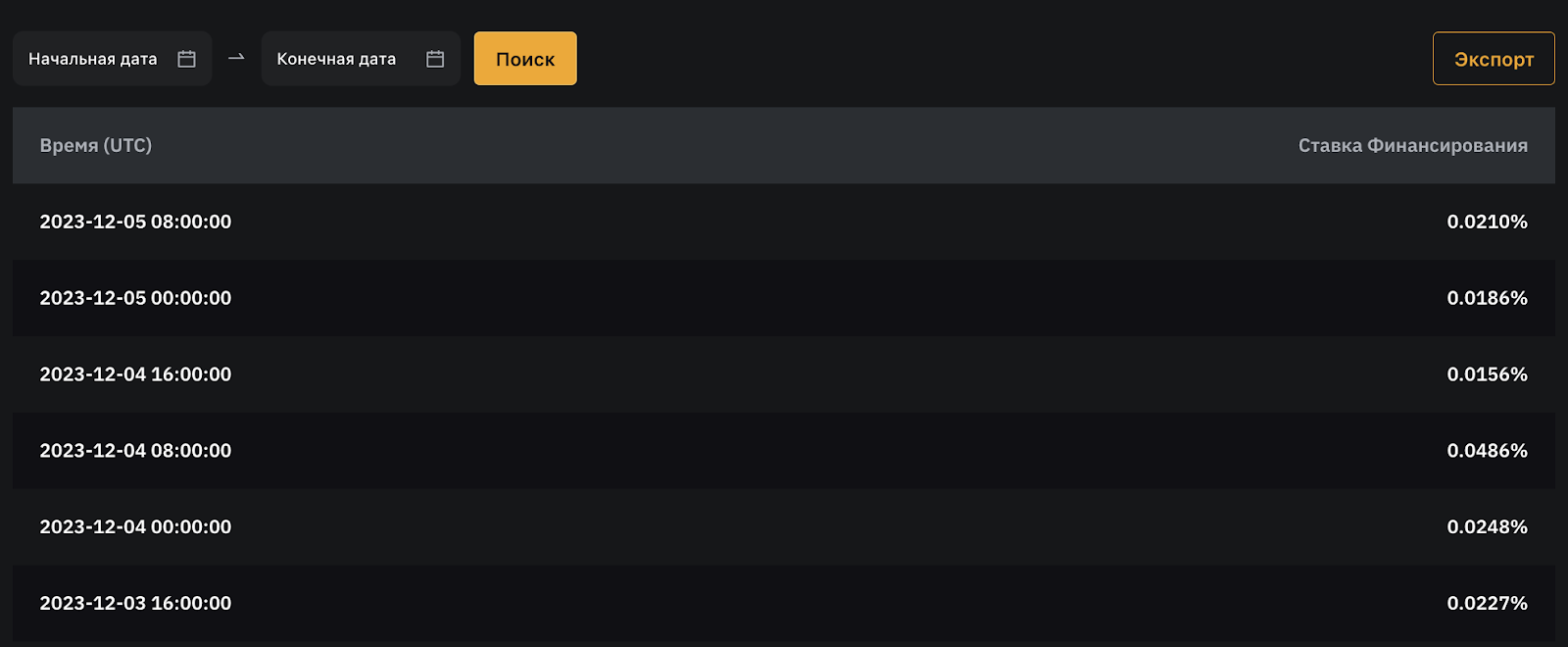The image size is (1568, 647).
Task: Click the start date calendar icon
Action: 186,59
